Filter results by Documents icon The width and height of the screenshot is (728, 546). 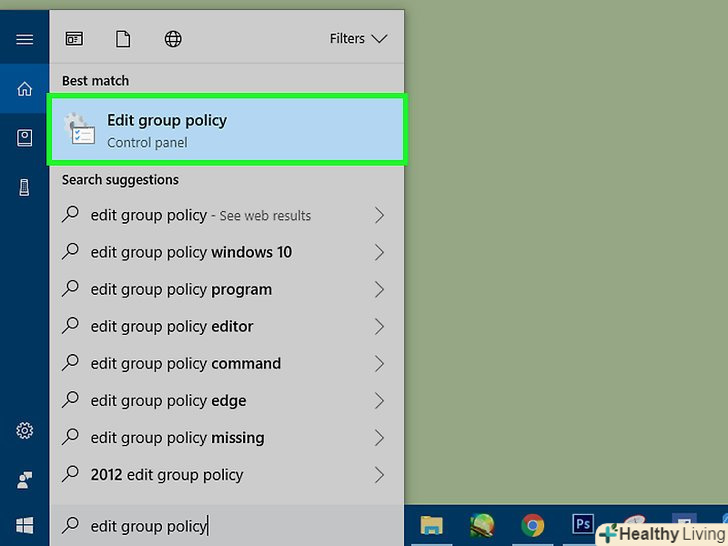[123, 39]
